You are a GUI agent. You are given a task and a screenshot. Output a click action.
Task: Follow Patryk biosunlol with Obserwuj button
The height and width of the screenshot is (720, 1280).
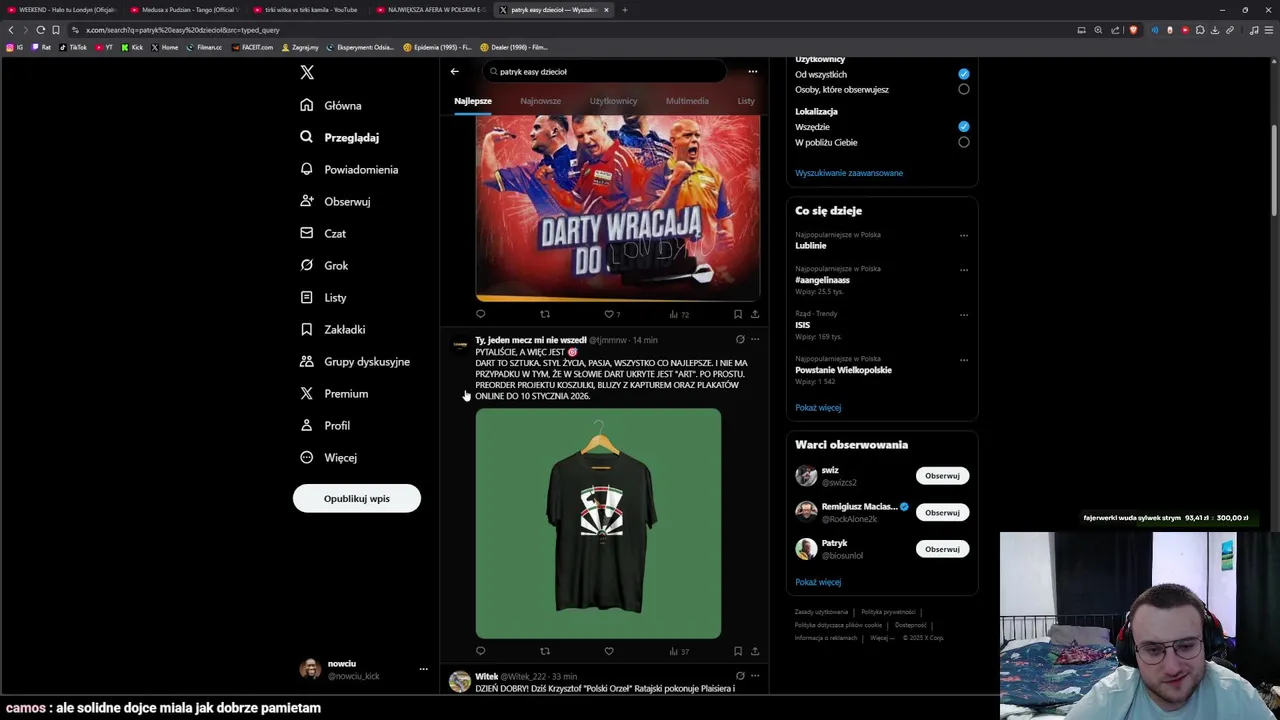(x=942, y=549)
